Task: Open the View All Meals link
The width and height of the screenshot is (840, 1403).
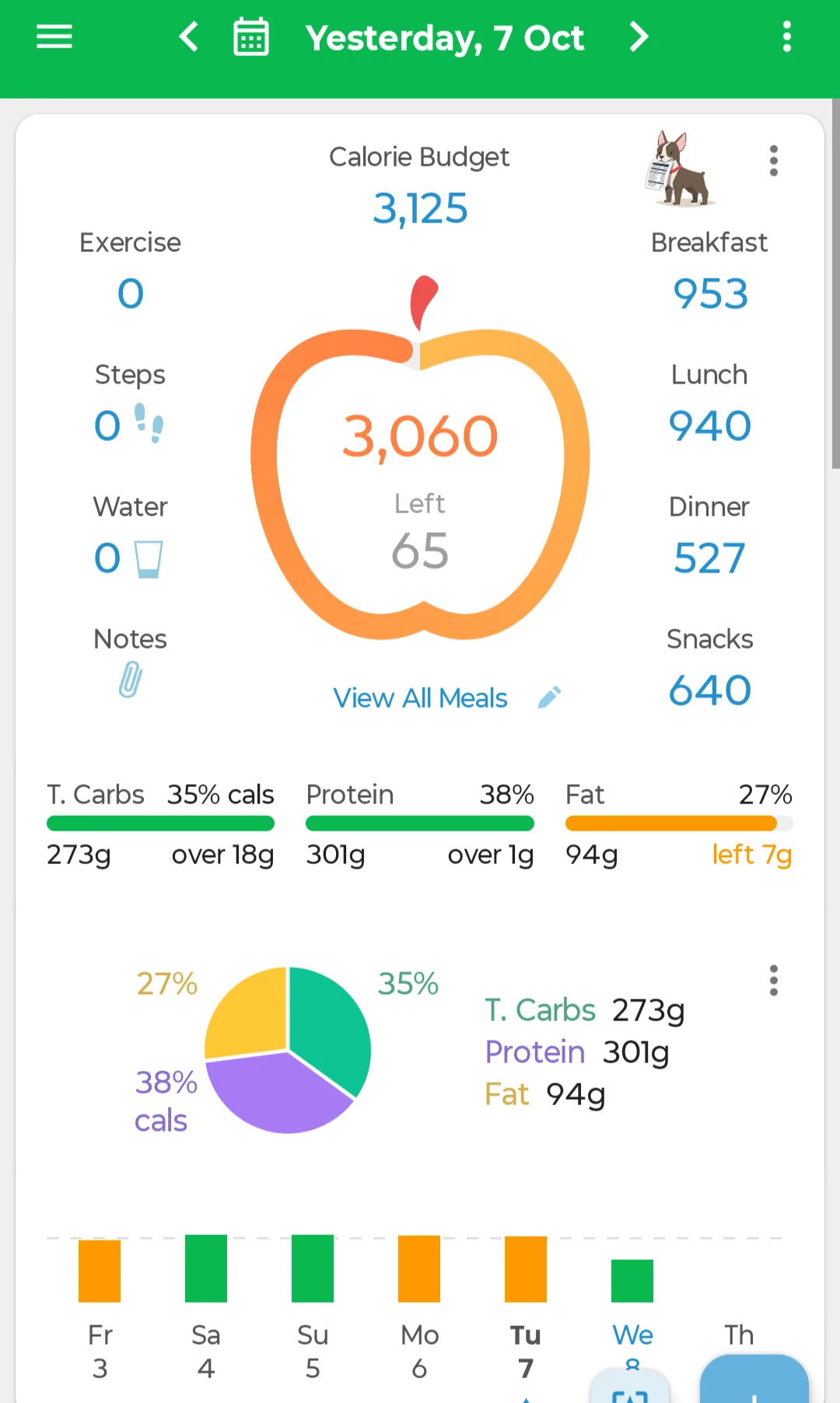Action: (x=420, y=698)
